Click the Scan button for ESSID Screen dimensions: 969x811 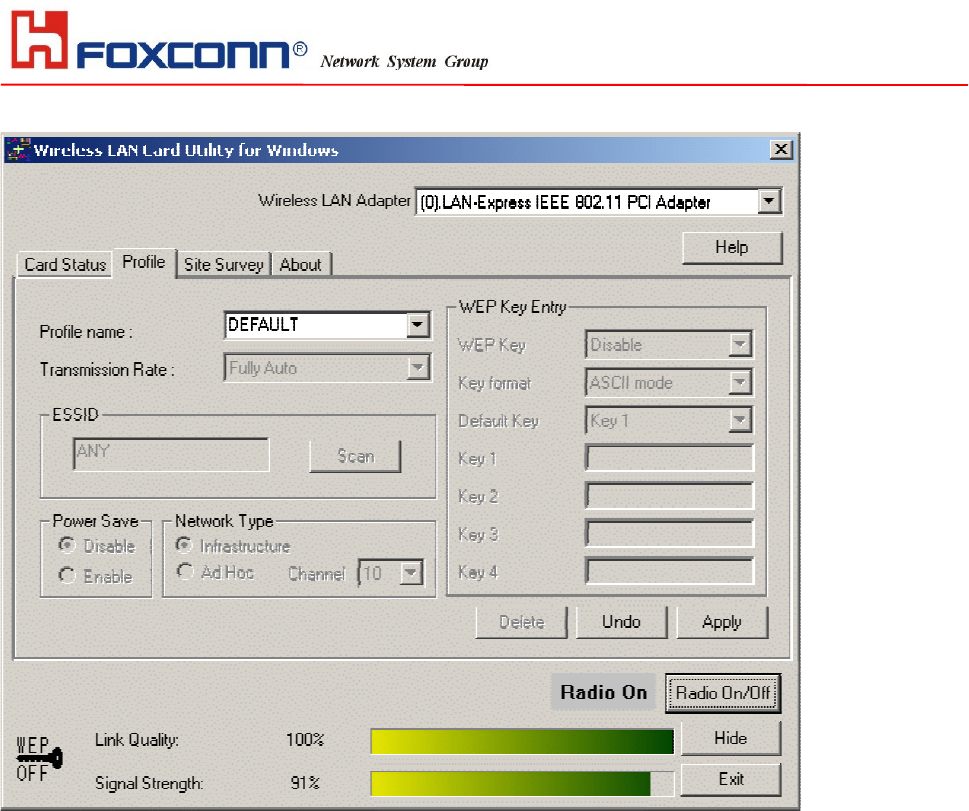[355, 456]
